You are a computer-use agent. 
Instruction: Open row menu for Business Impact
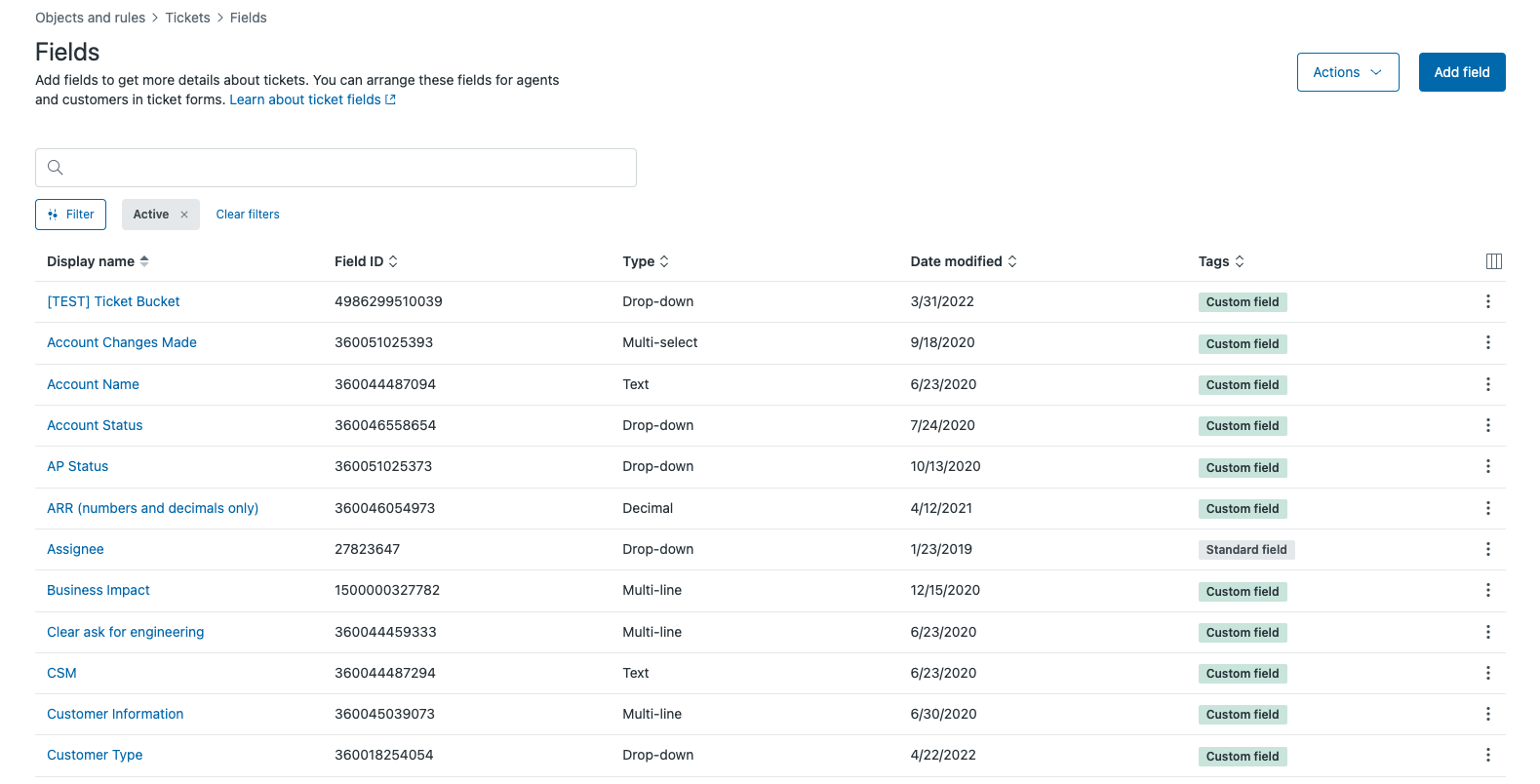1487,590
